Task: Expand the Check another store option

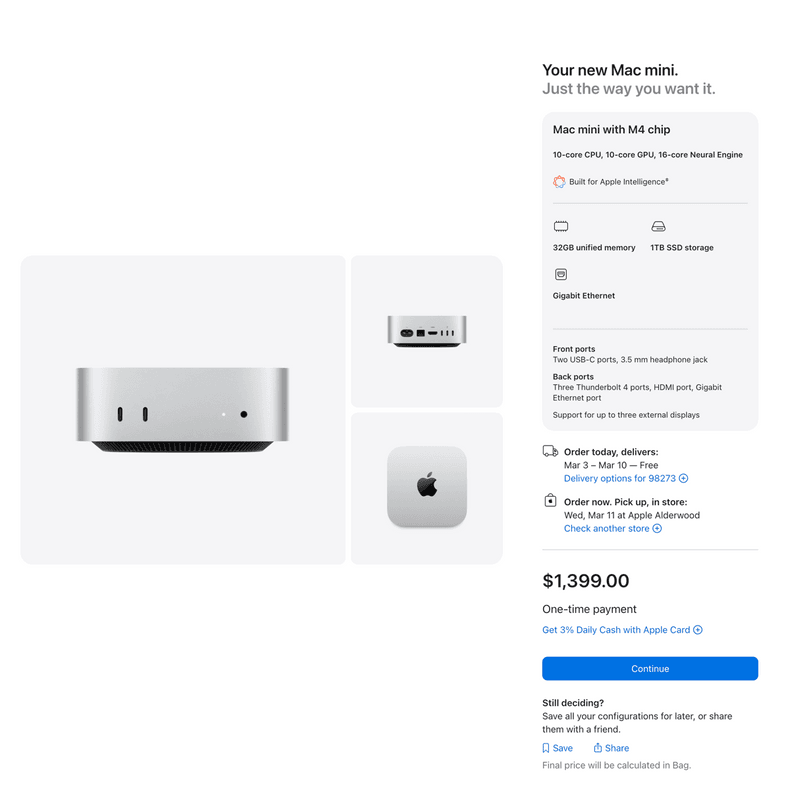Action: click(x=613, y=528)
